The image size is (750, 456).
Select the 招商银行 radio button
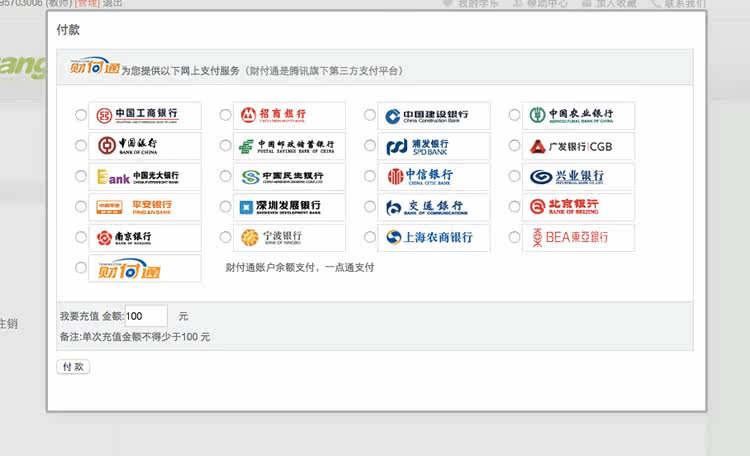click(x=225, y=115)
